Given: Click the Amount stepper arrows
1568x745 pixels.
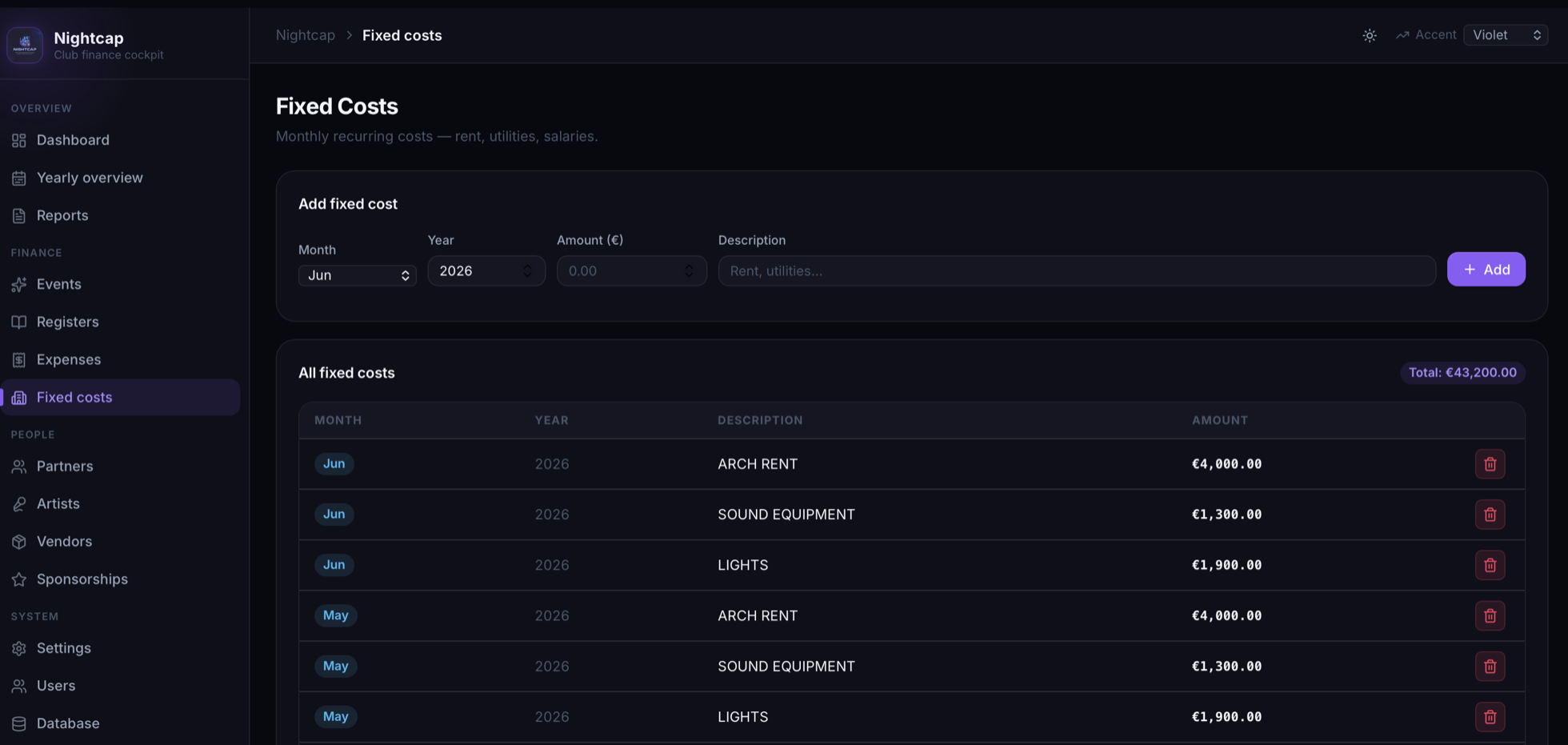Looking at the screenshot, I should (689, 270).
